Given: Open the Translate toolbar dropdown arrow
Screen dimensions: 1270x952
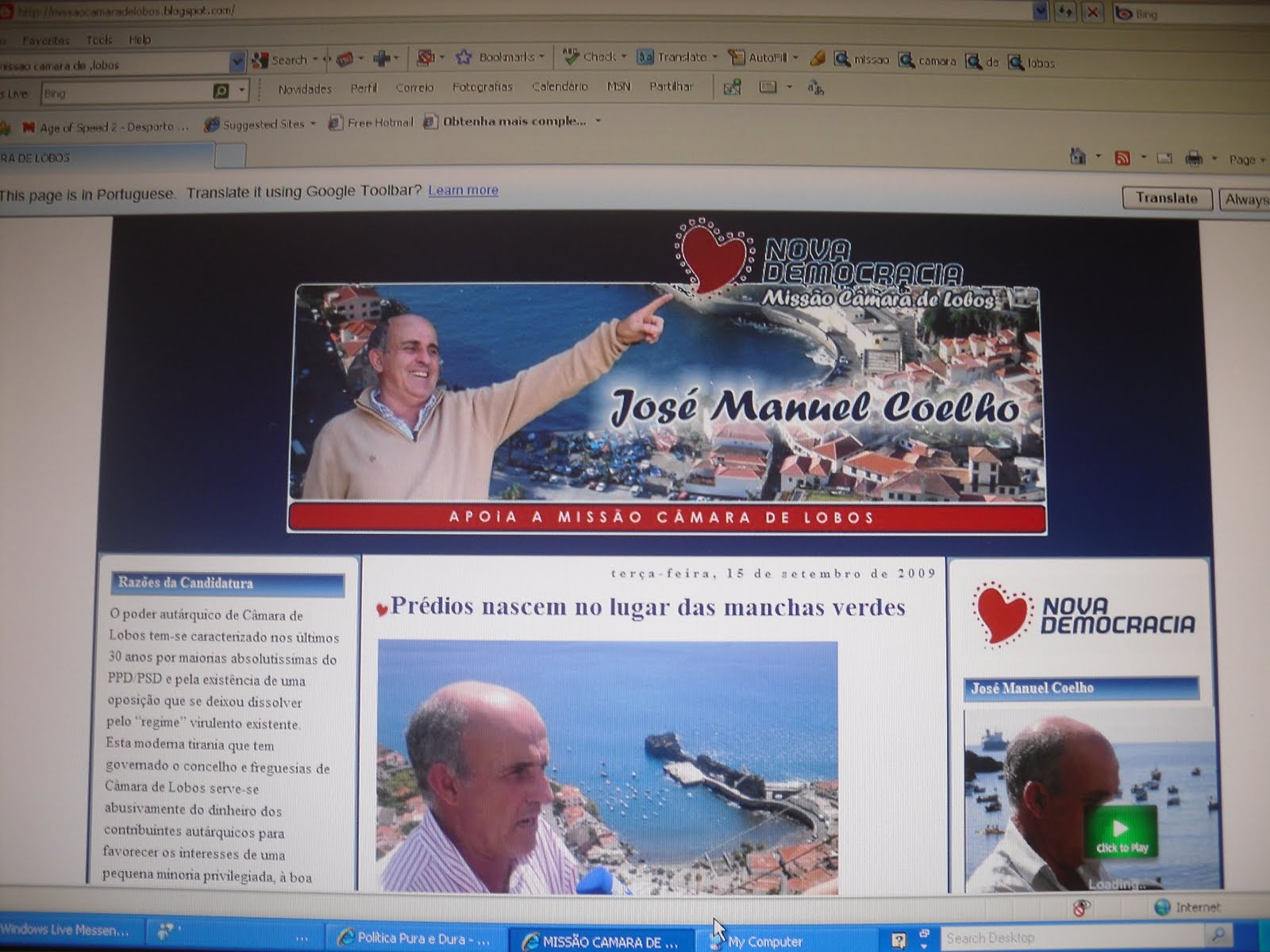Looking at the screenshot, I should (x=714, y=57).
